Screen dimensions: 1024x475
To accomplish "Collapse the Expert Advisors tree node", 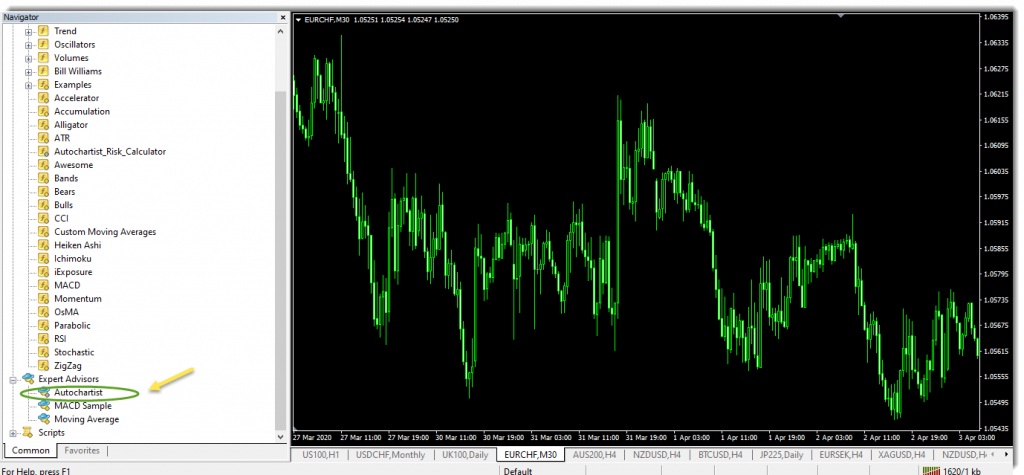I will (13, 379).
